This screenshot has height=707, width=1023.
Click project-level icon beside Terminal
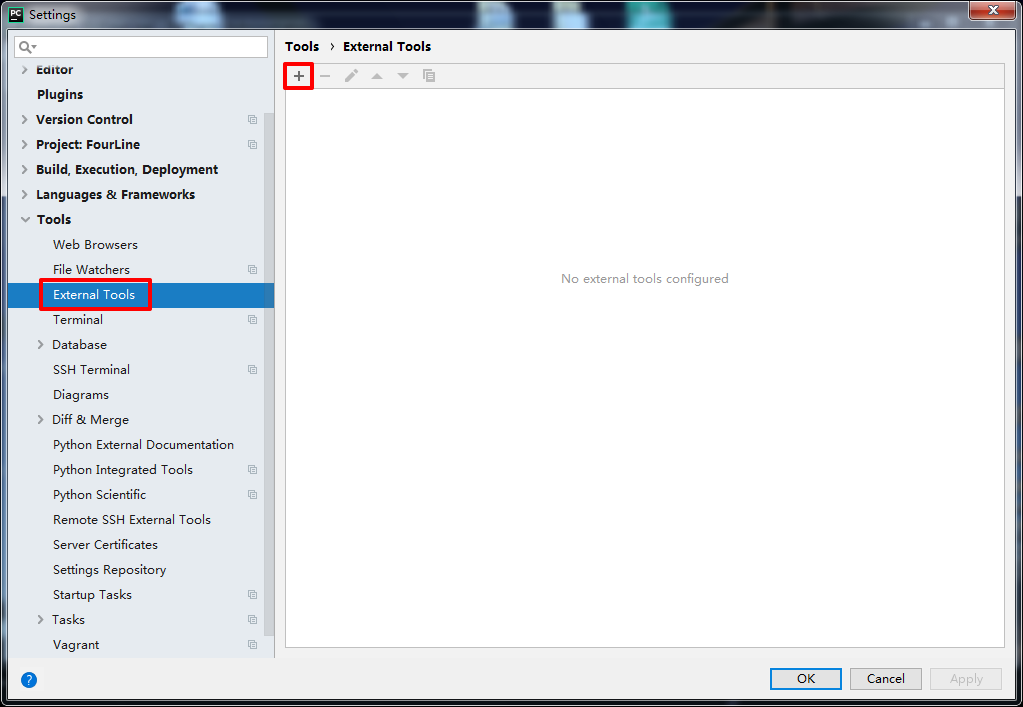(252, 320)
